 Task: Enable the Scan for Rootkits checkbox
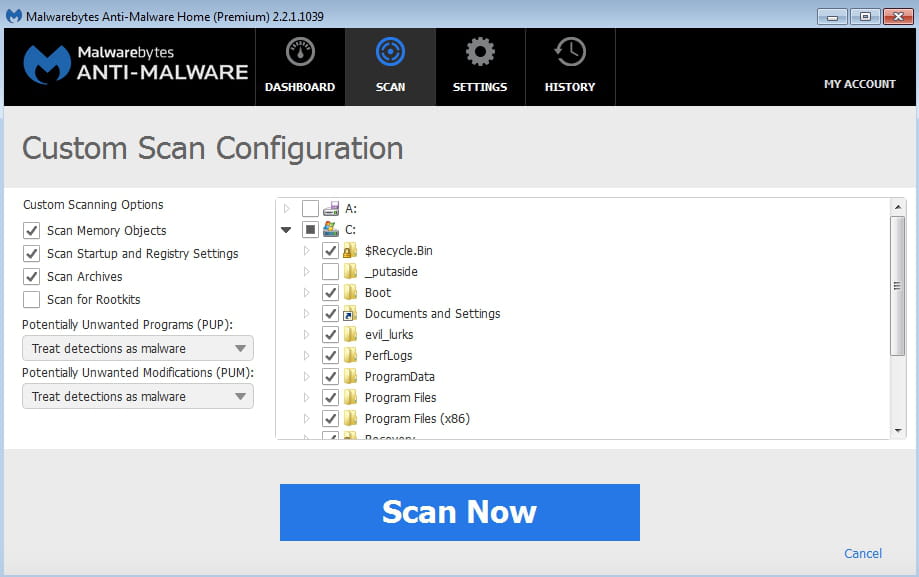pos(32,300)
